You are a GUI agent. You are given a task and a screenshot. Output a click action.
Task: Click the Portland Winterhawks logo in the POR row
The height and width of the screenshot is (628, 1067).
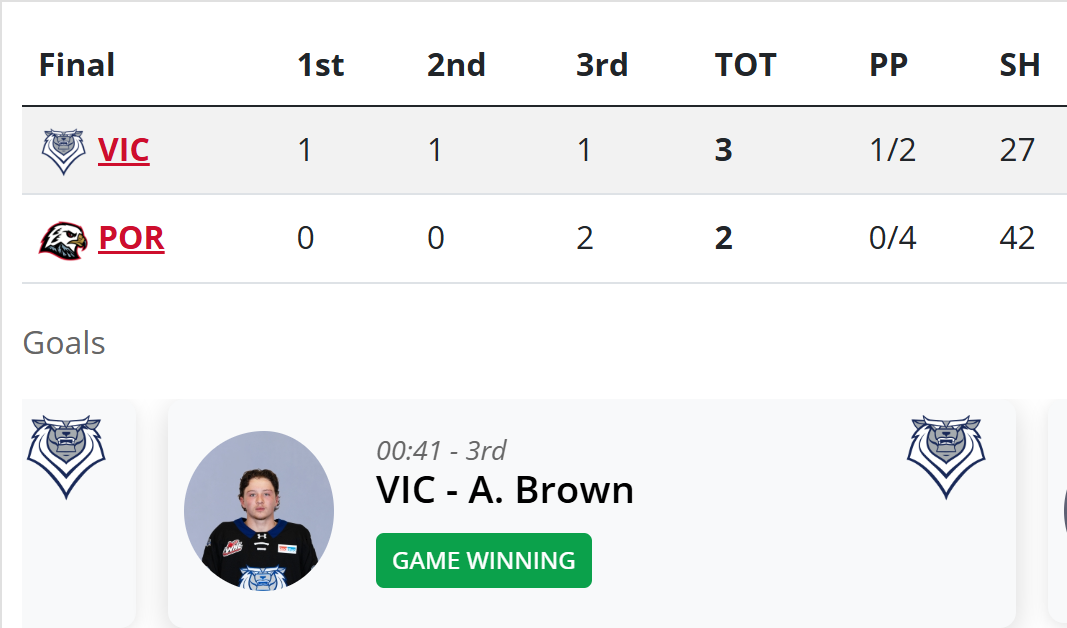pyautogui.click(x=63, y=240)
